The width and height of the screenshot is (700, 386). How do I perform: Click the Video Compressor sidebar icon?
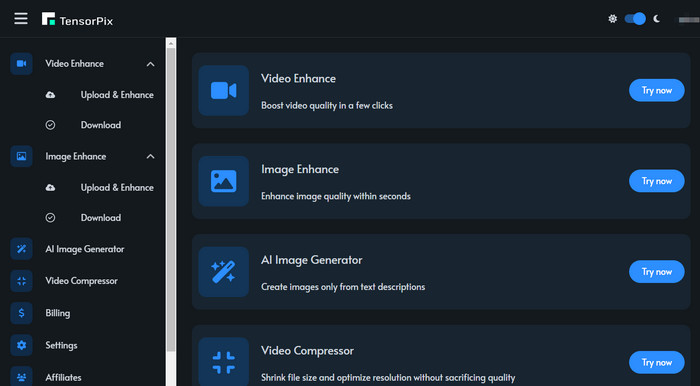pos(21,281)
